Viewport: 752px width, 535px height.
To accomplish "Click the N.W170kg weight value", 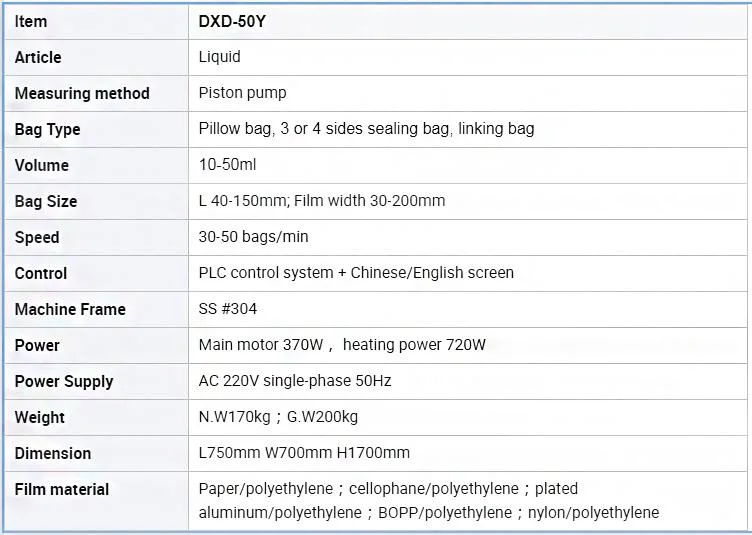I will coord(235,417).
